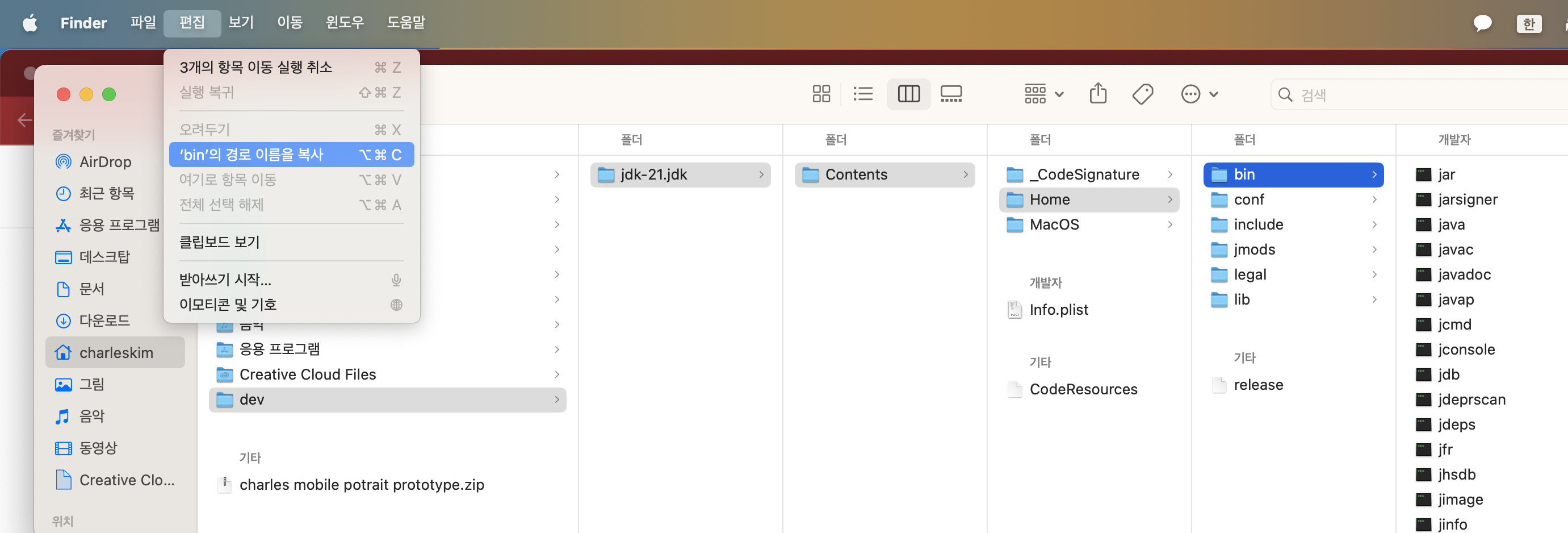Select 음악 in the sidebar

click(x=115, y=416)
